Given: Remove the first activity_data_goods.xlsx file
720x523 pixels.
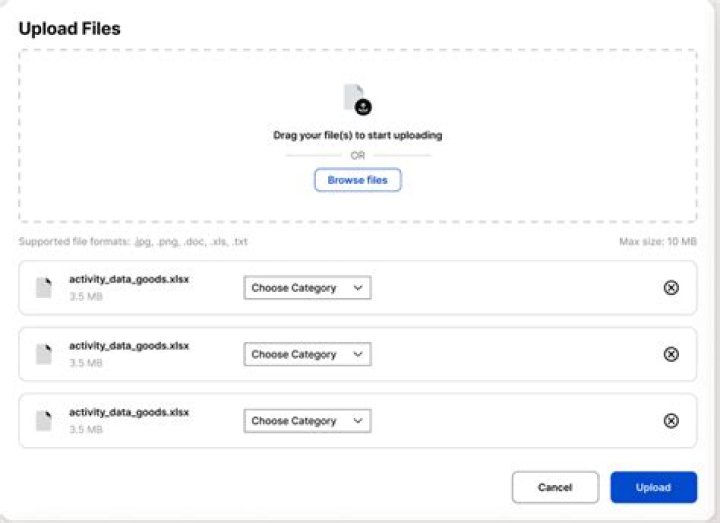Looking at the screenshot, I should [x=671, y=288].
